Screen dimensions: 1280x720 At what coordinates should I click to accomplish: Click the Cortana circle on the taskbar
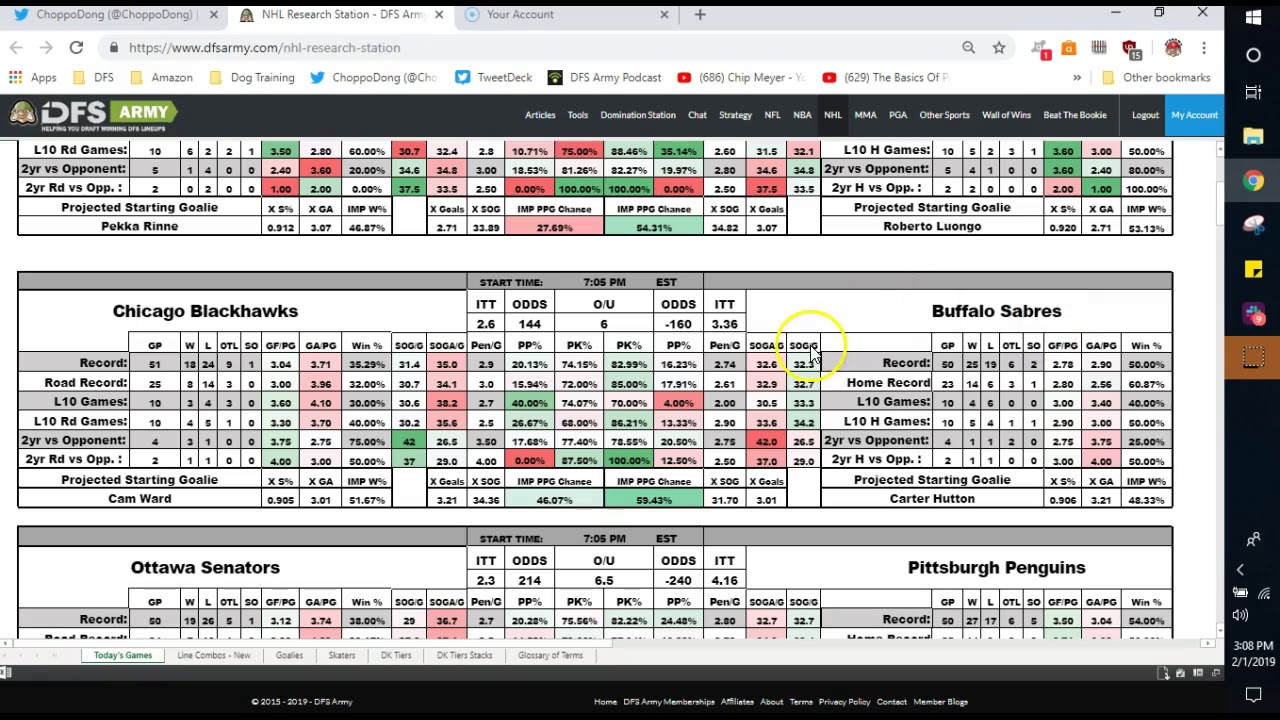tap(1253, 56)
